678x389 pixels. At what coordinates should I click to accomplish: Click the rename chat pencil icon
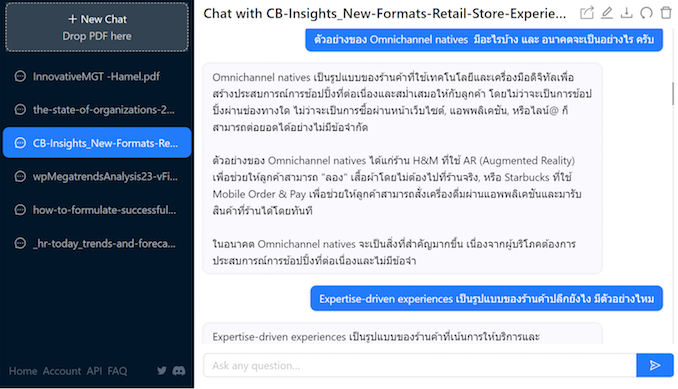[x=607, y=13]
